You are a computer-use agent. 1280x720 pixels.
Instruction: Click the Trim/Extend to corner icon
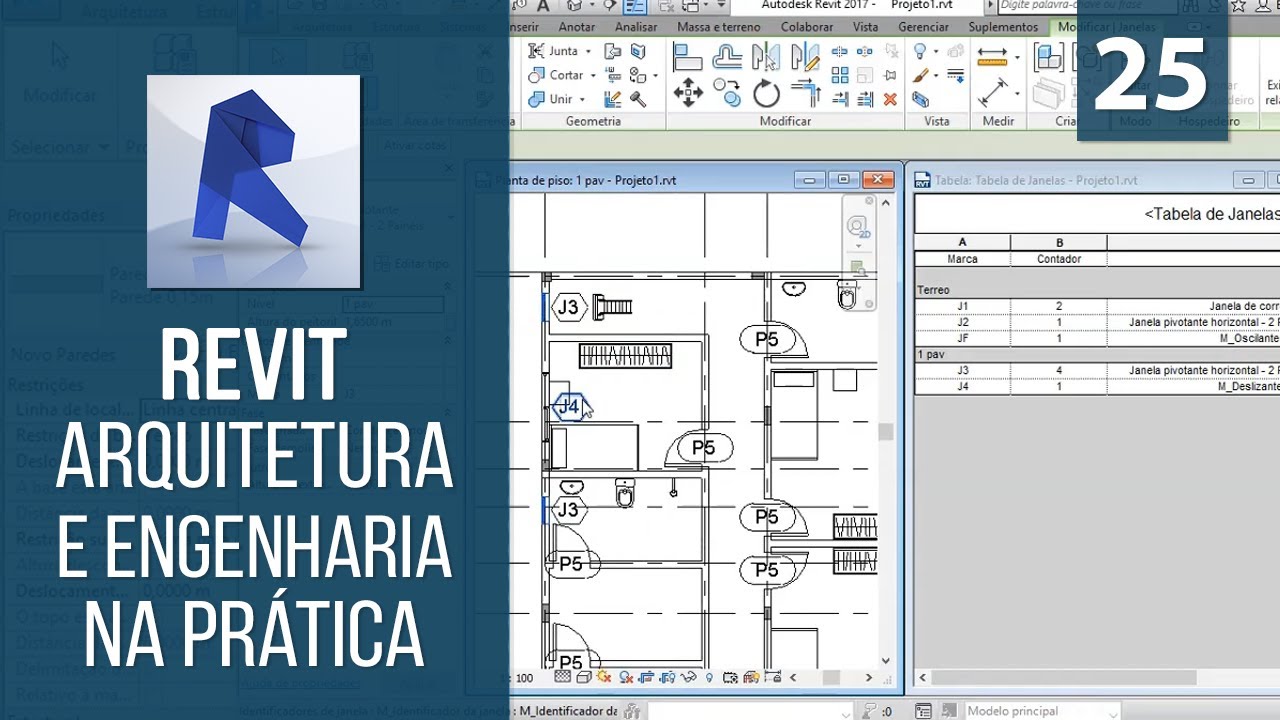click(806, 94)
